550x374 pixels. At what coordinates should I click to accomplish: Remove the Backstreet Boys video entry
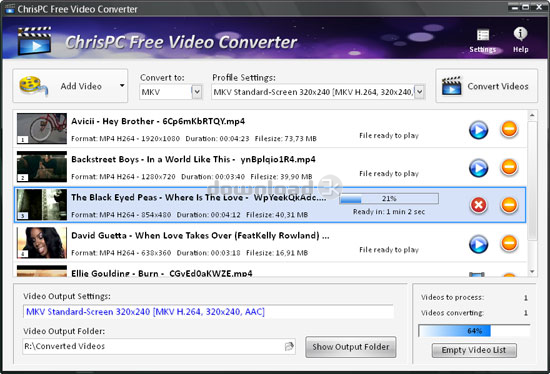pyautogui.click(x=509, y=167)
